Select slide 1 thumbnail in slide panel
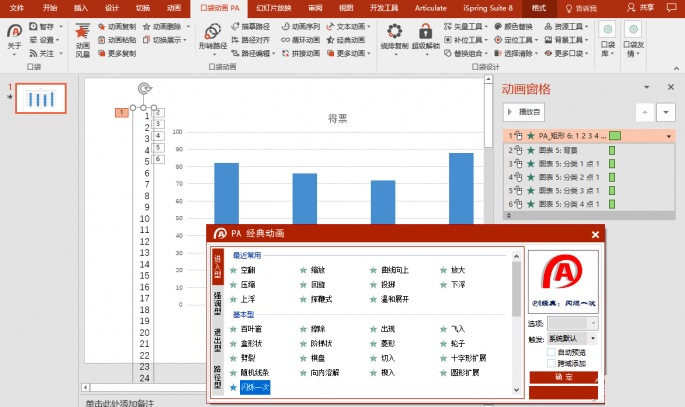The height and width of the screenshot is (407, 685). (39, 99)
